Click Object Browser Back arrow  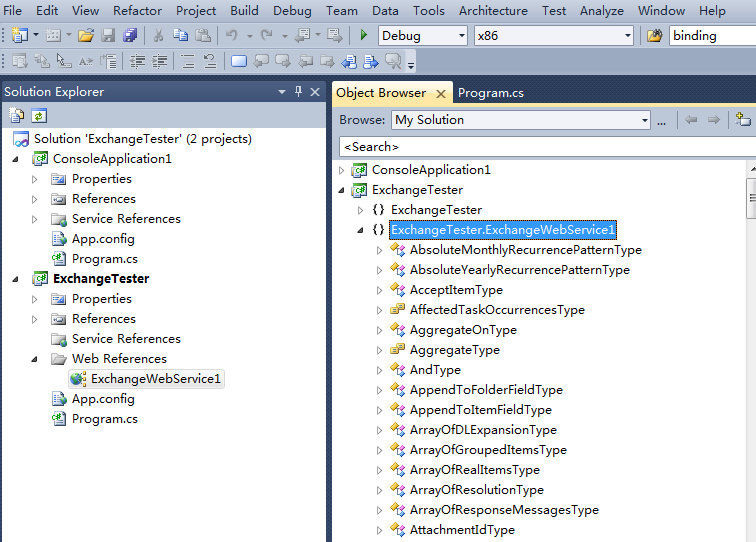pos(691,120)
